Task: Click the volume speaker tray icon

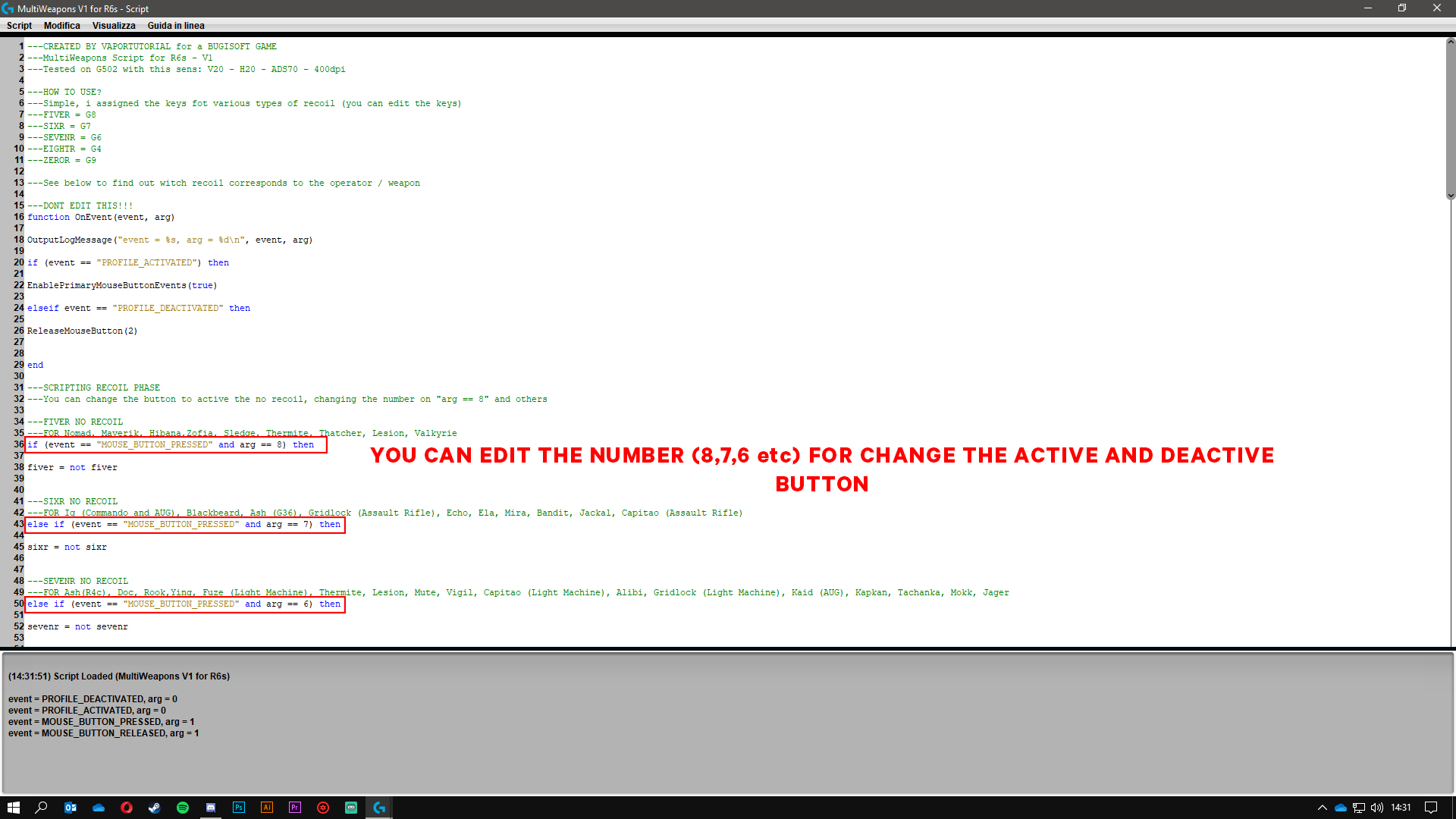Action: 1377,808
